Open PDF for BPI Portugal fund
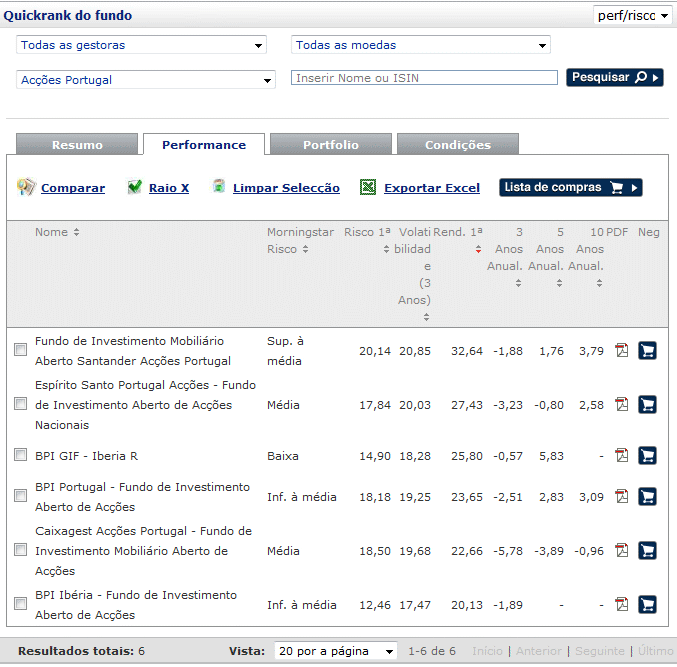677x667 pixels. tap(622, 496)
